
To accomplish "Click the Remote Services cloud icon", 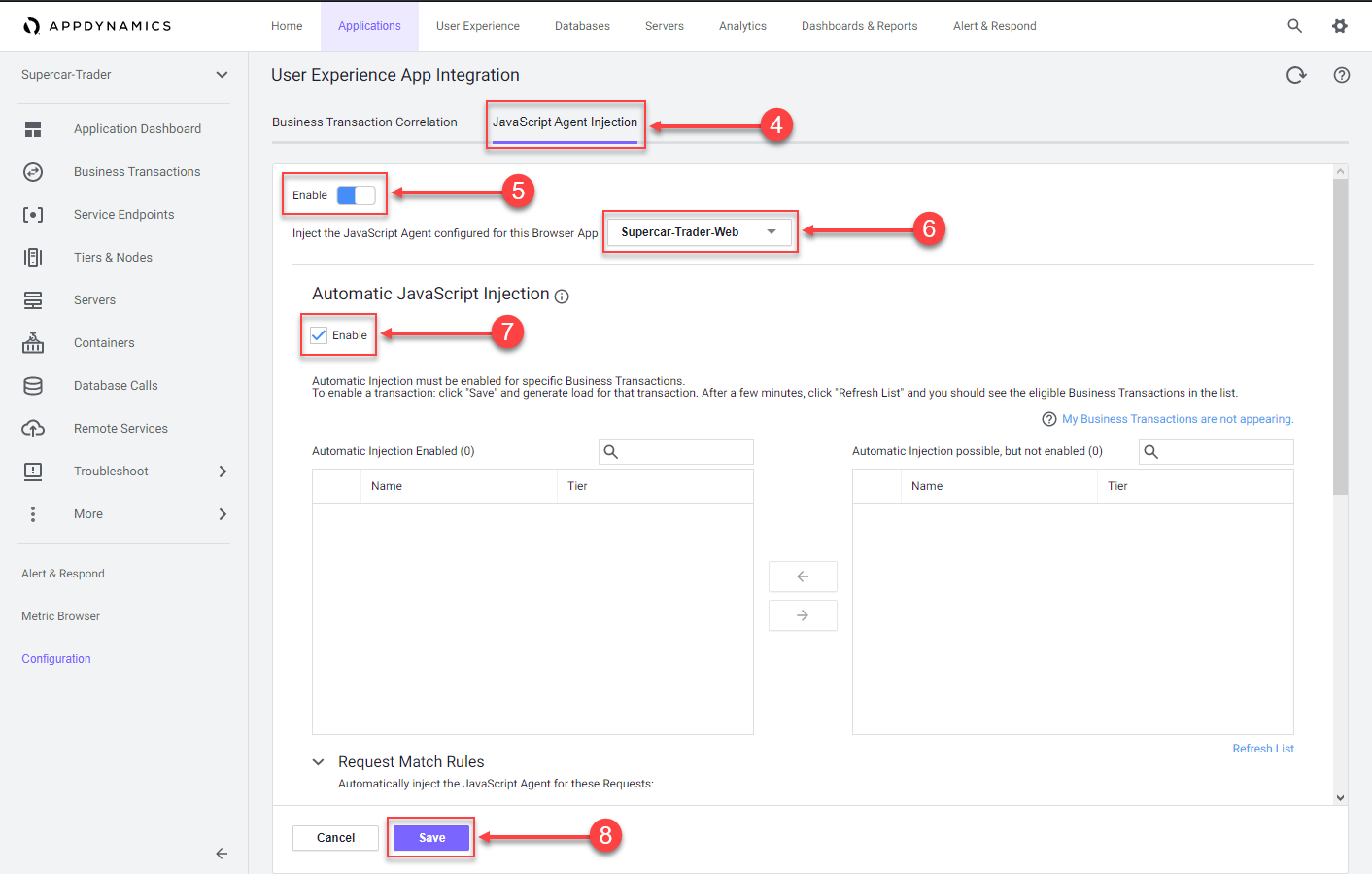I will (x=33, y=429).
